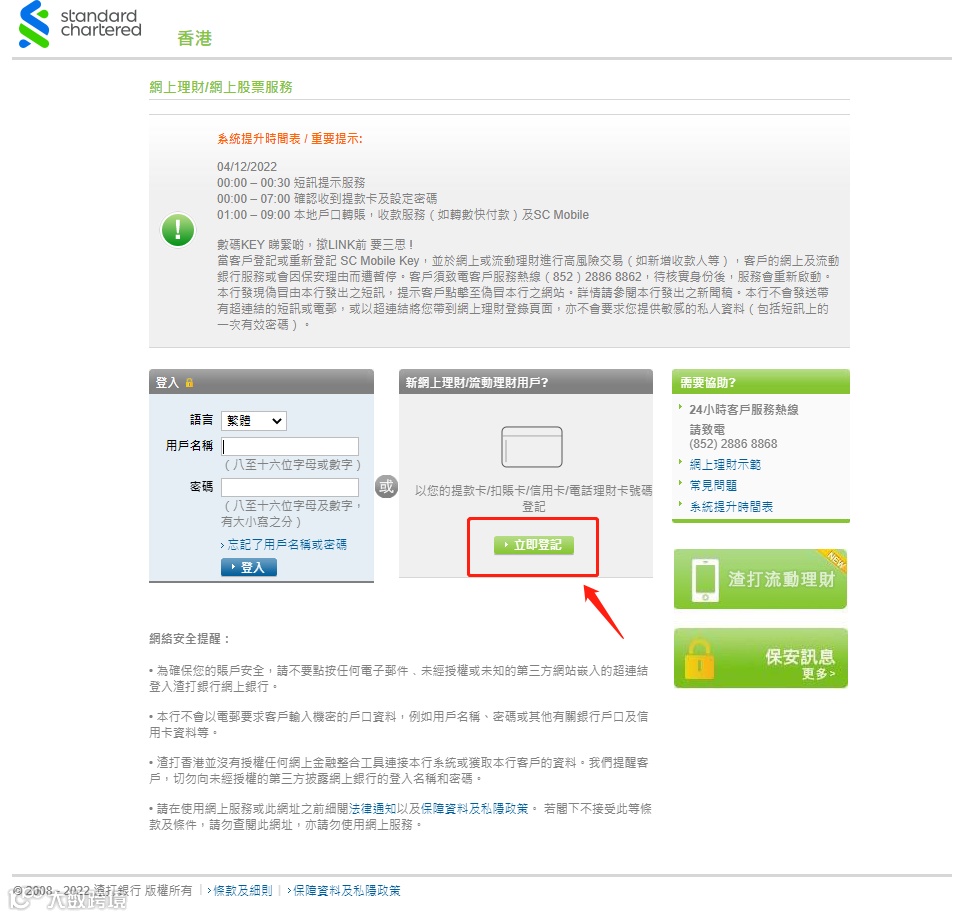Click the 24小時客戶服務熱線 hotline text
Viewport: 967px width, 917px height.
[744, 409]
